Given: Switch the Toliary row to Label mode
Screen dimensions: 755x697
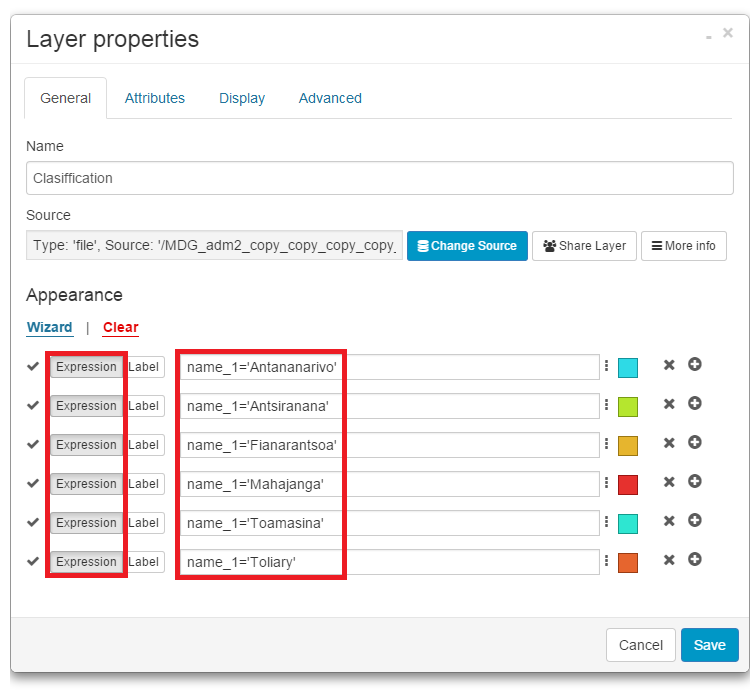Looking at the screenshot, I should pyautogui.click(x=144, y=562).
